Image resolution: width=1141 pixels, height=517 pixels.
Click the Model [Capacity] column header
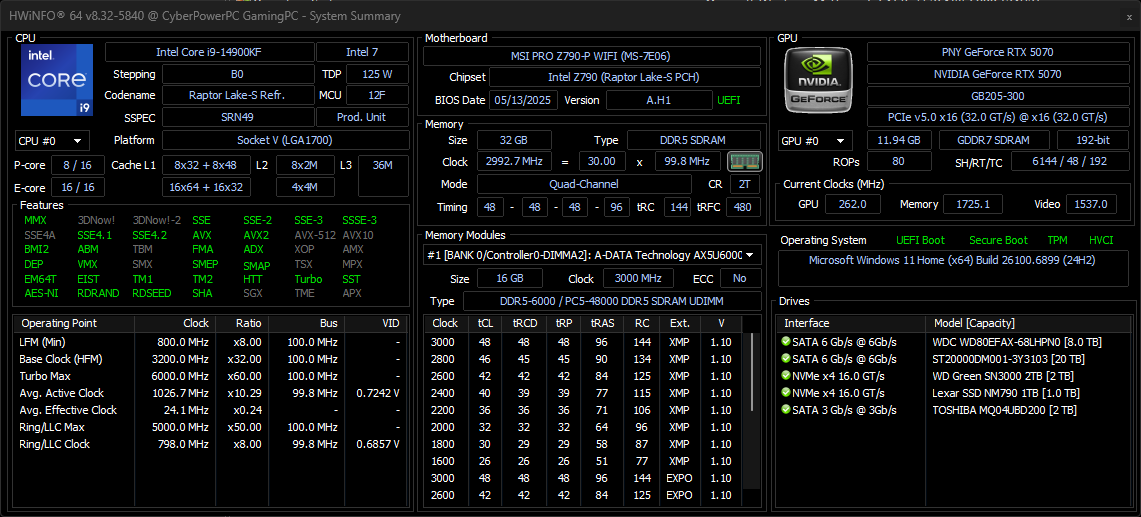click(1029, 323)
